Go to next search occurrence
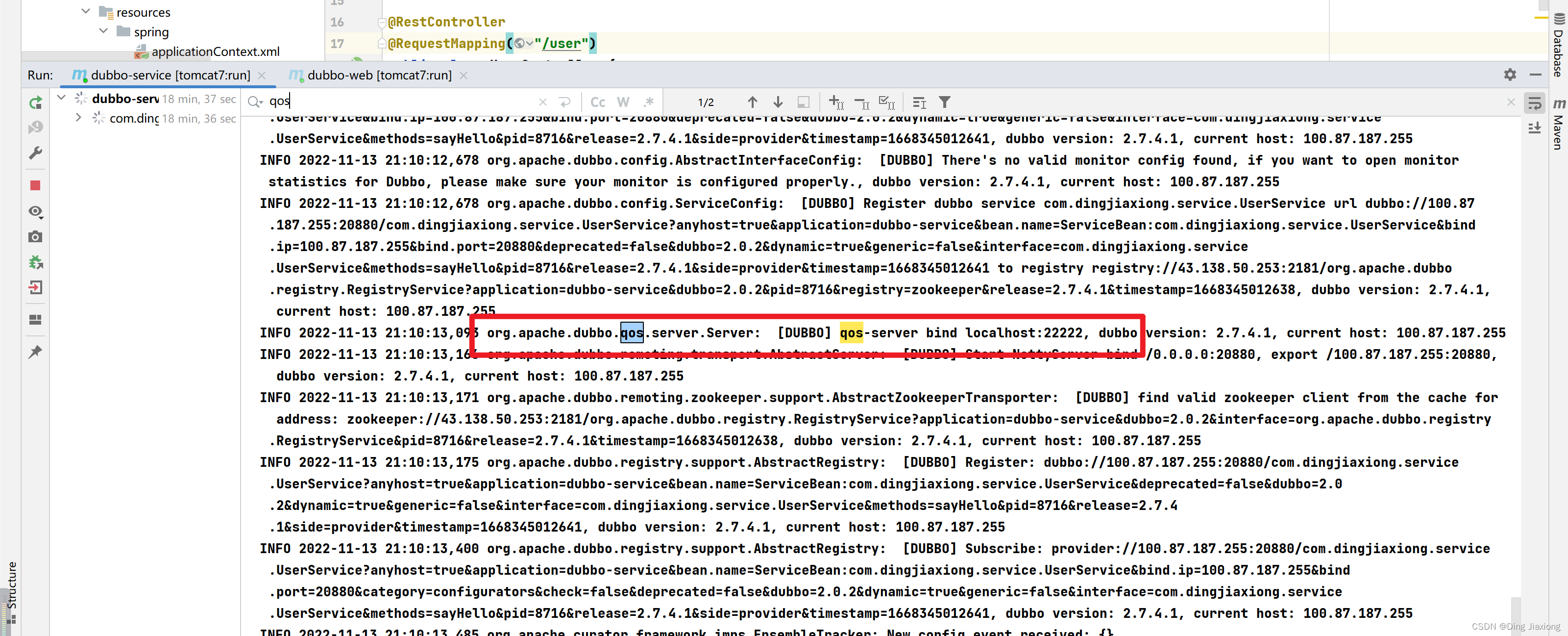Screen dimensions: 1568x636 pyautogui.click(x=778, y=102)
